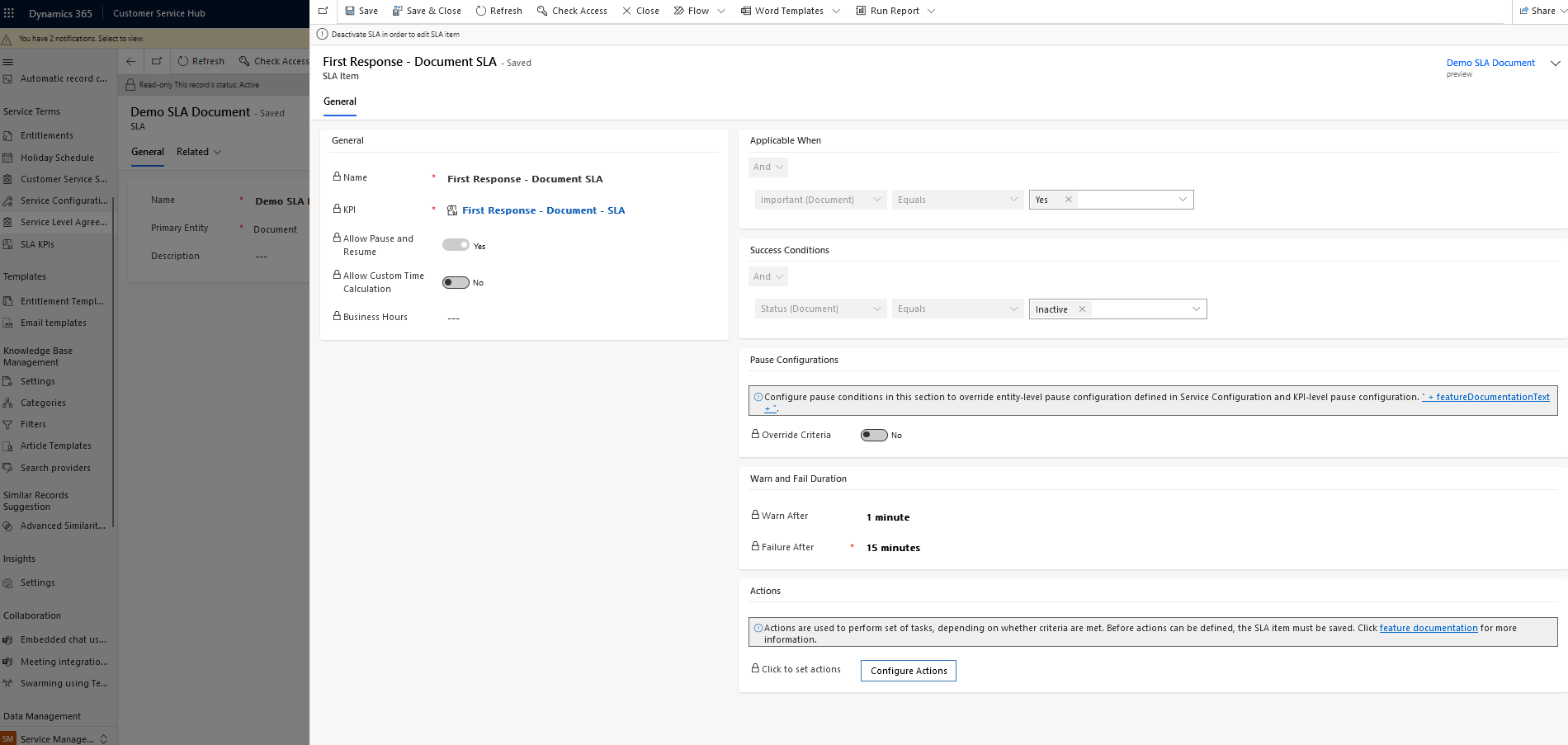This screenshot has width=1568, height=745.
Task: Close the SLA Item form
Action: click(x=640, y=11)
